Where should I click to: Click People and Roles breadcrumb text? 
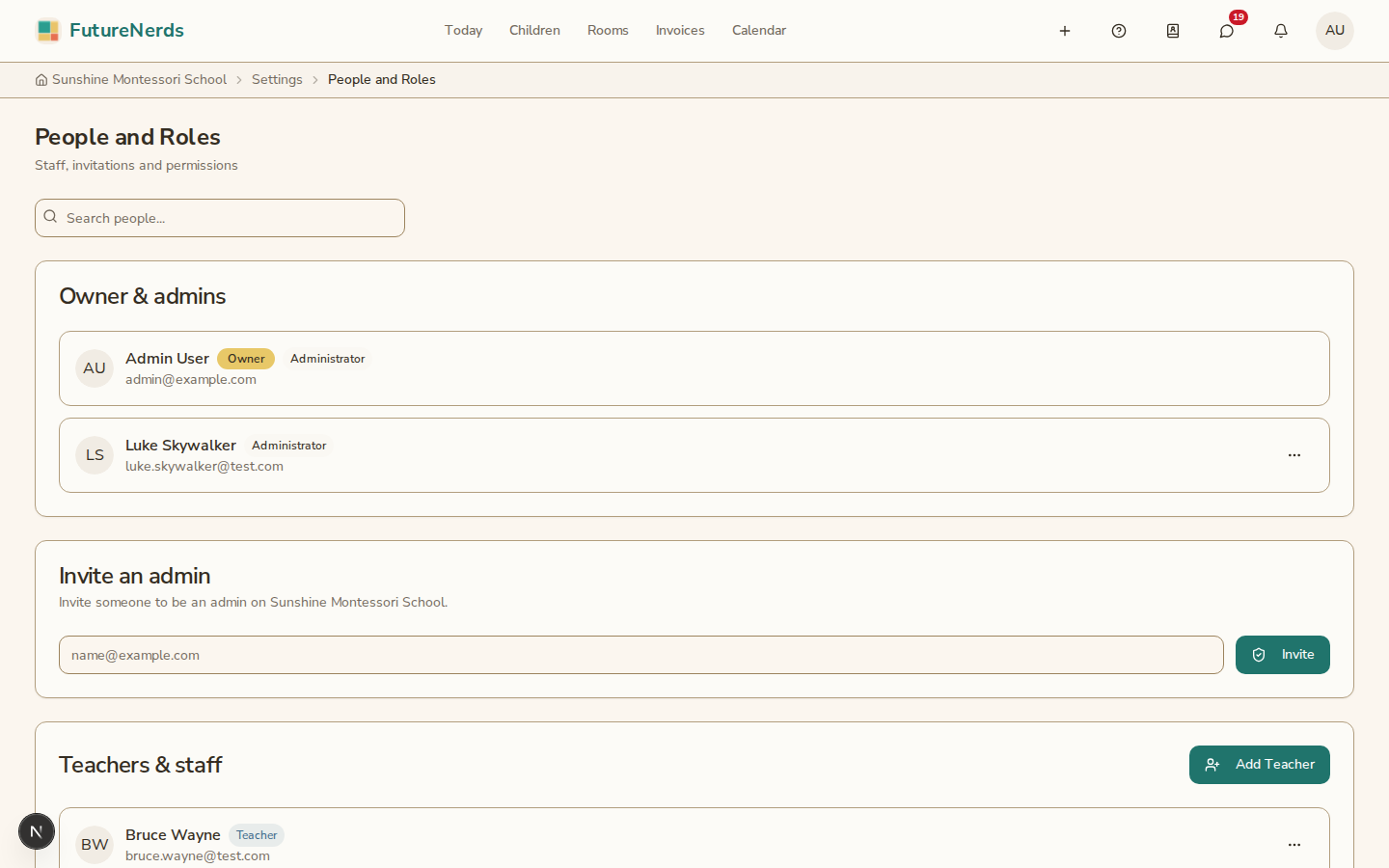[x=382, y=80]
